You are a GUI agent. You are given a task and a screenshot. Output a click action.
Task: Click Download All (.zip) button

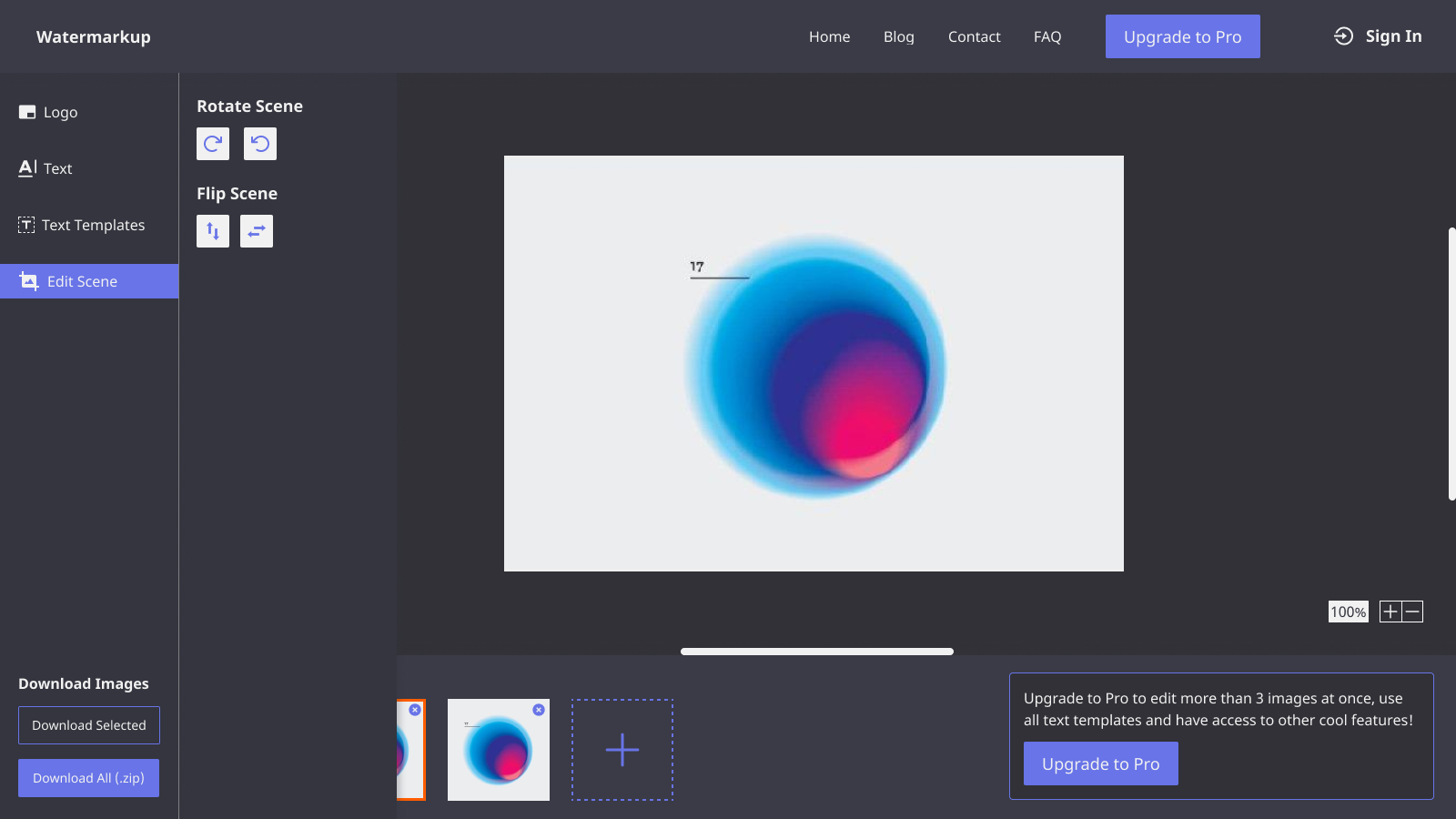coord(89,778)
